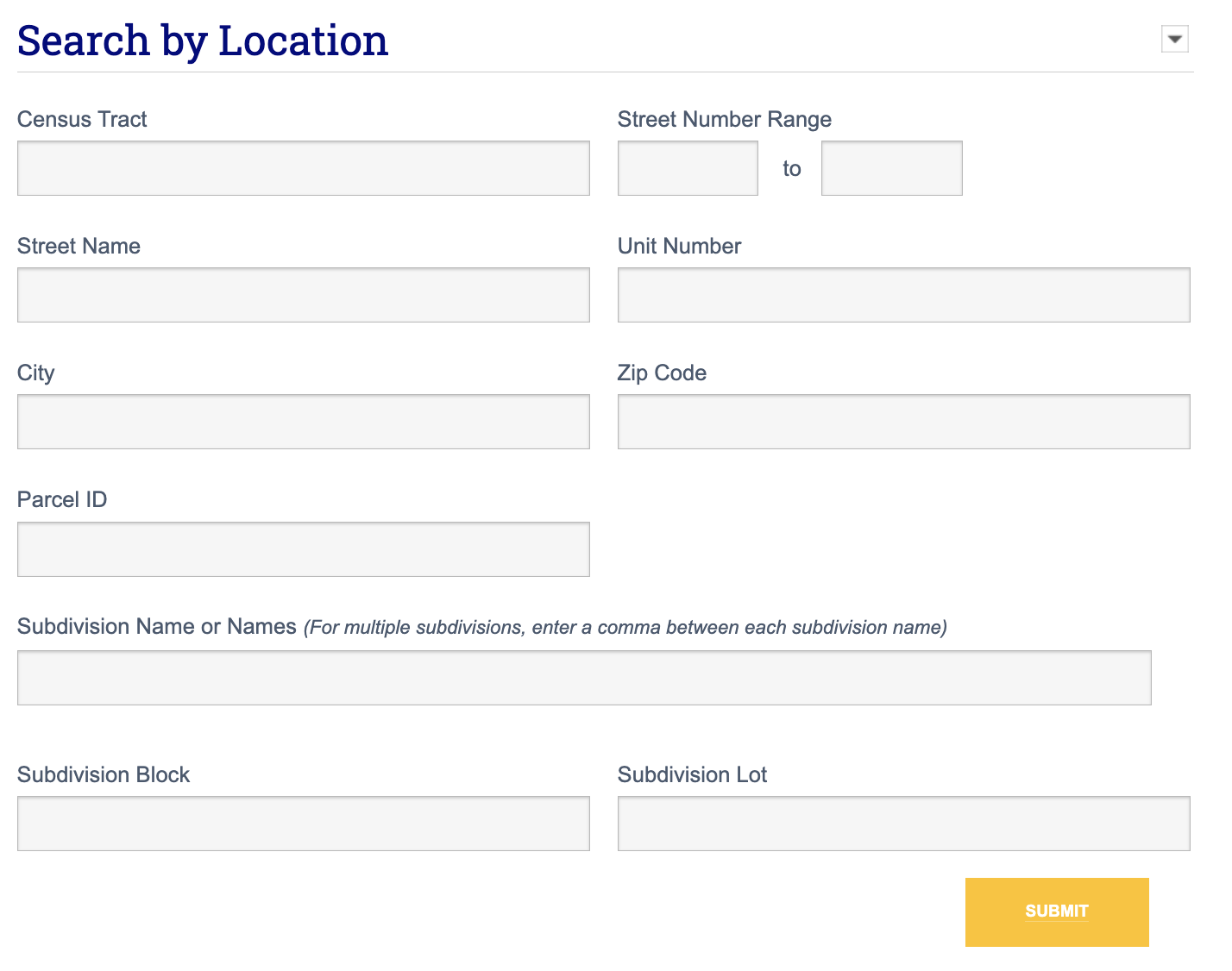Screen dimensions: 1232x971
Task: Select the Search by Location heading
Action: pos(202,39)
